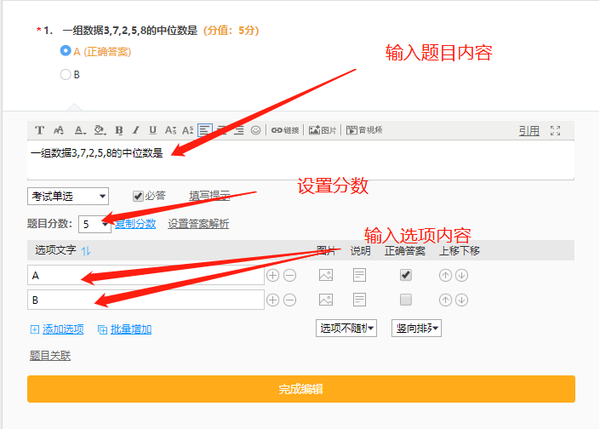Viewport: 600px width, 429px height.
Task: Click the 完成编辑 button
Action: 301,389
